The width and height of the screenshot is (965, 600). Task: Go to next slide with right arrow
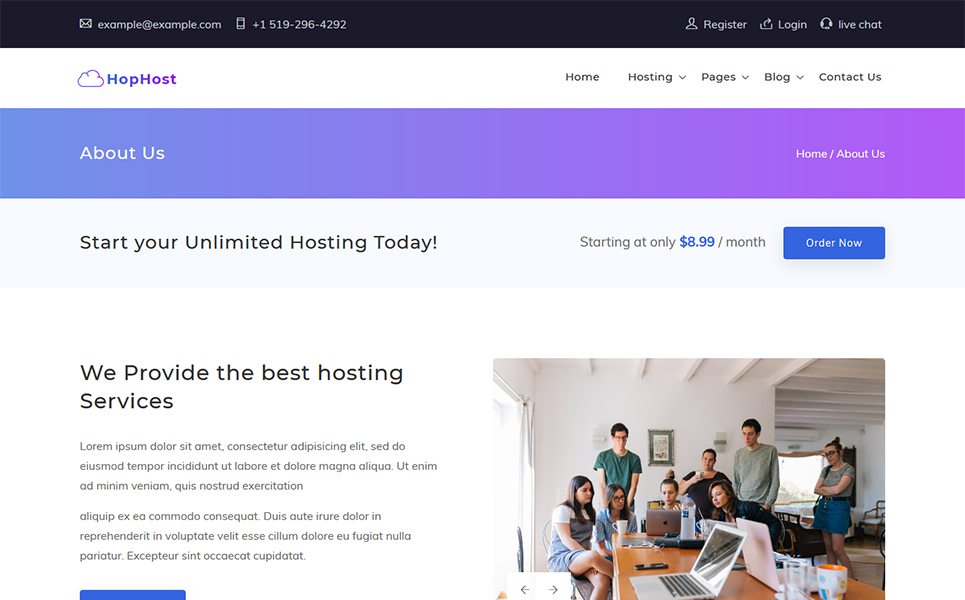(x=553, y=590)
